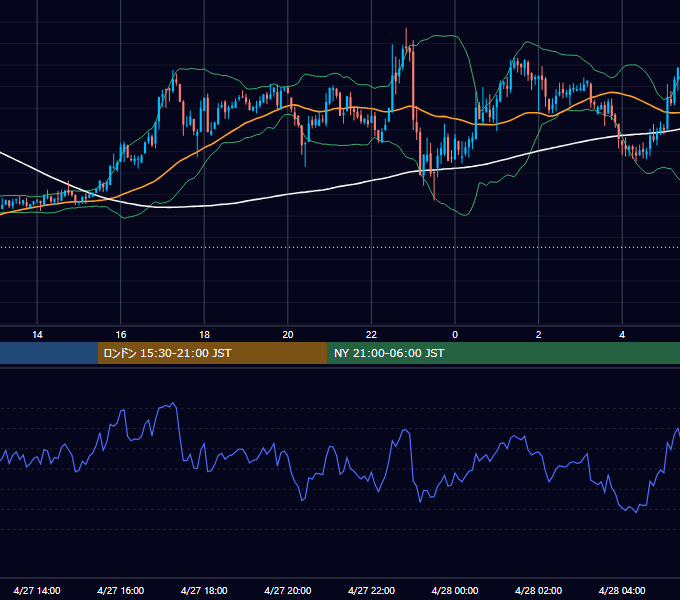Click the 22 hour label on price axis
This screenshot has width=680, height=600.
click(371, 335)
